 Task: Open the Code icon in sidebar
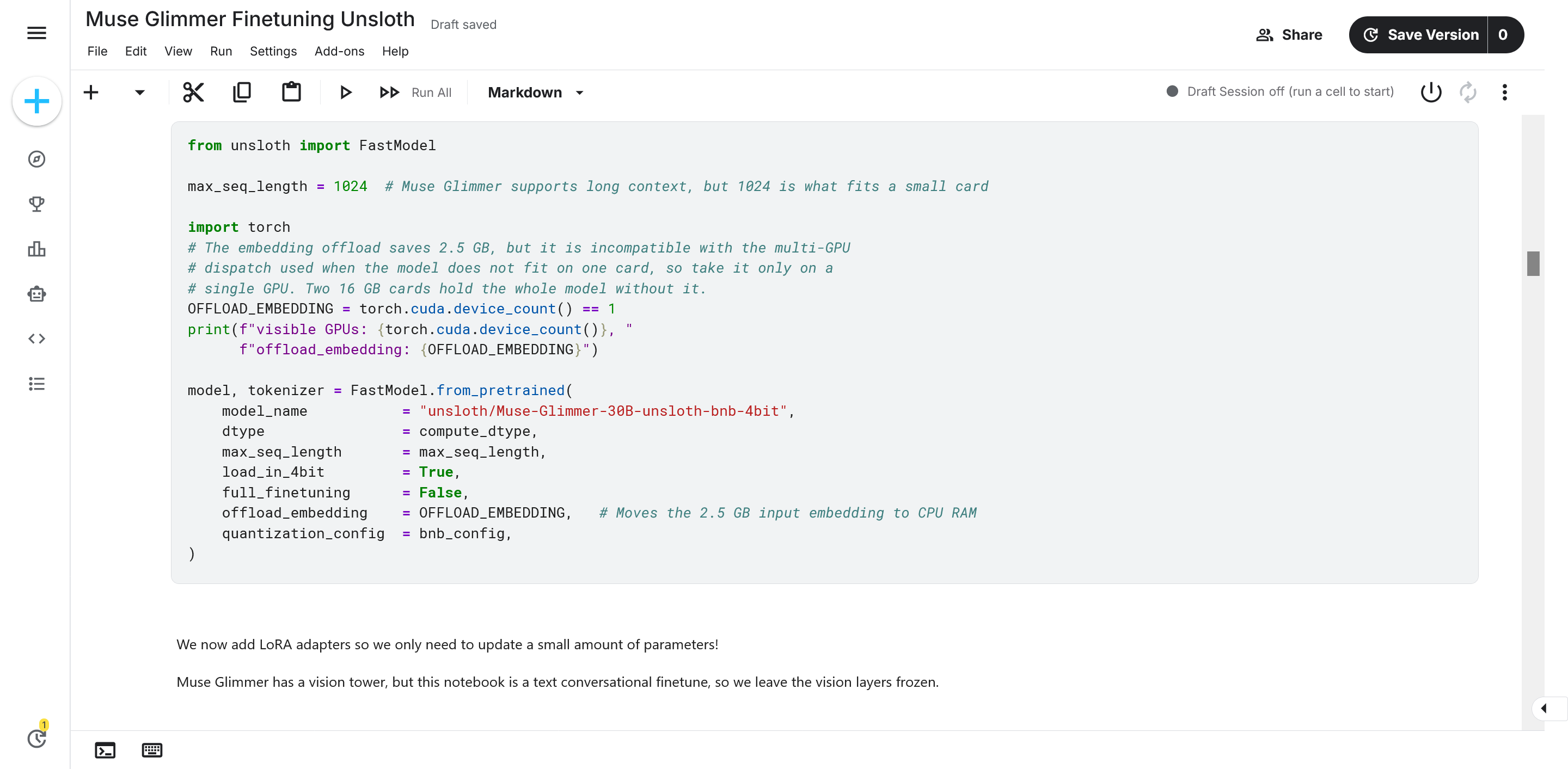pyautogui.click(x=36, y=339)
